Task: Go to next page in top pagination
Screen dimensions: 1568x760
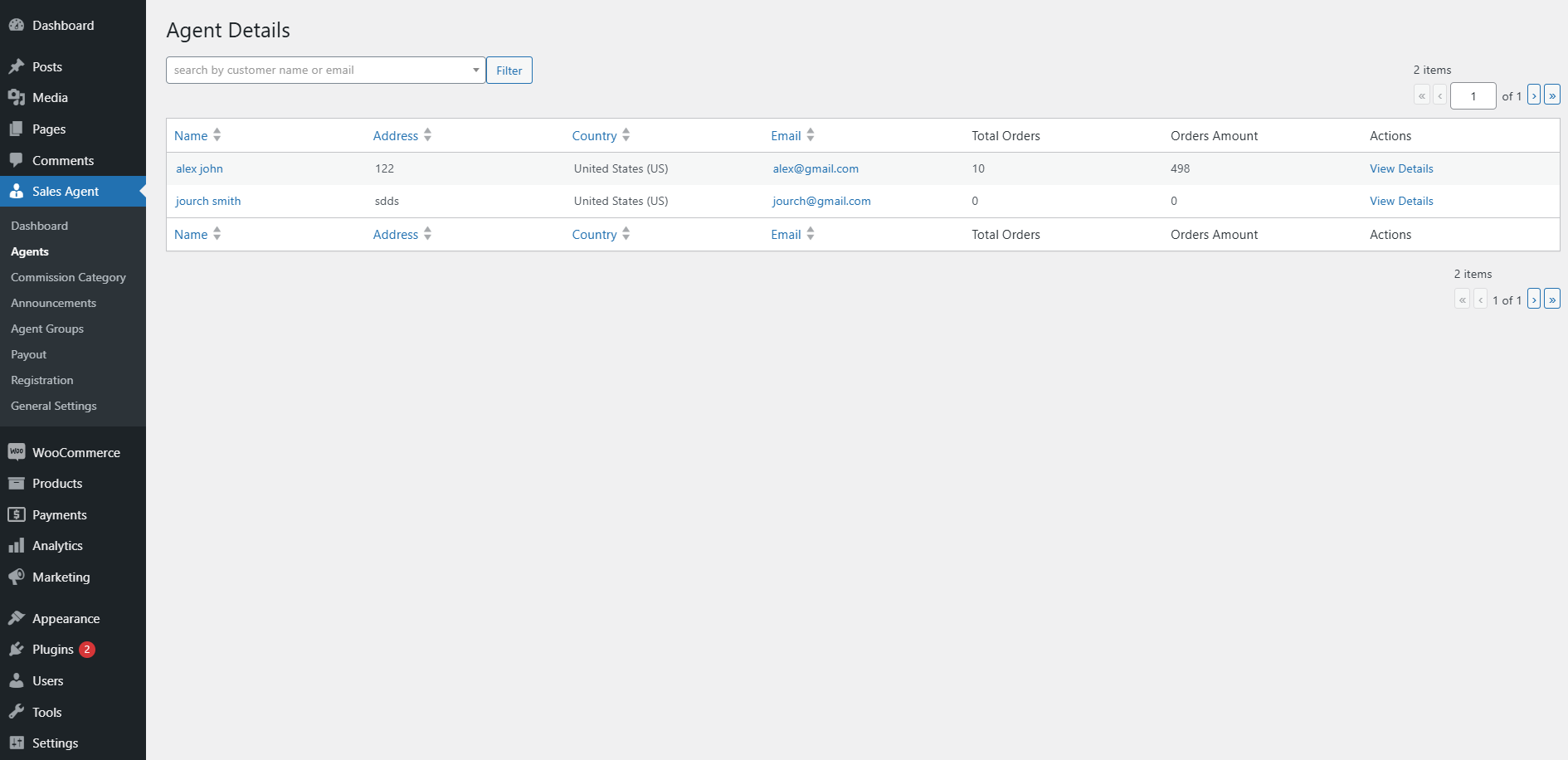Action: pos(1534,95)
